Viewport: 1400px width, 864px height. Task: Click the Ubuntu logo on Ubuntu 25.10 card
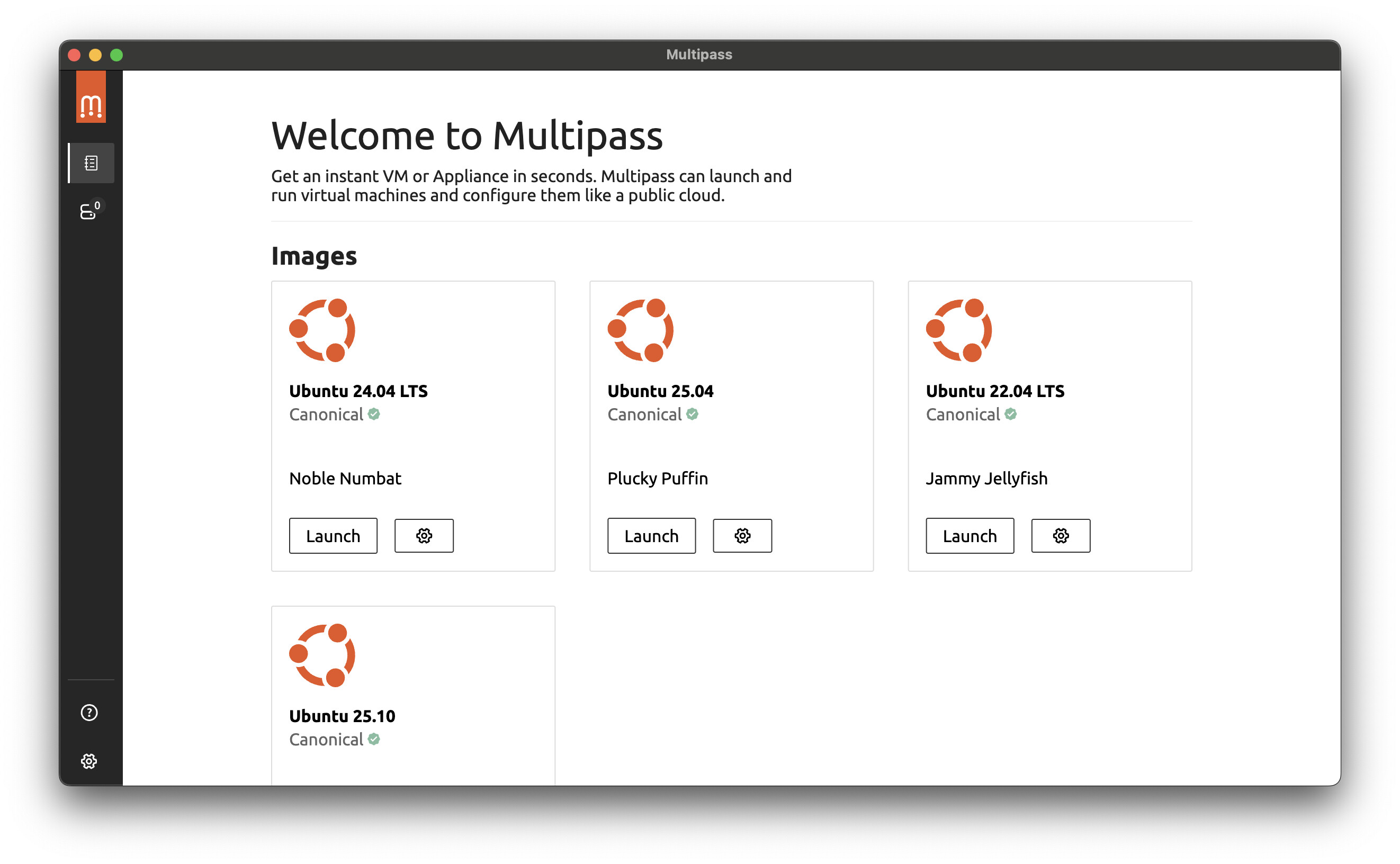coord(322,655)
